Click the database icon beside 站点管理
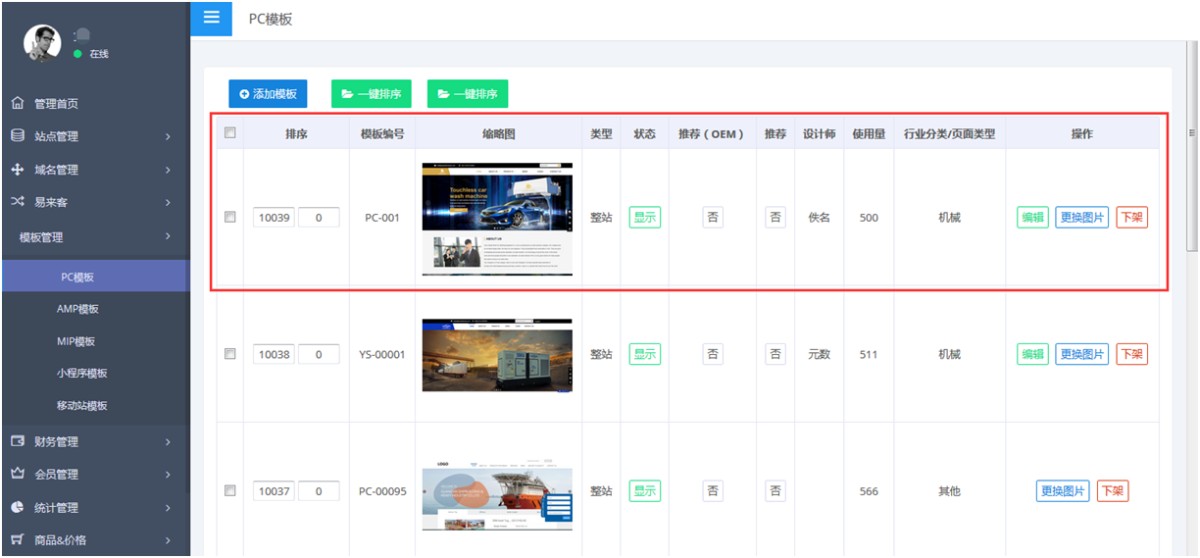The height and width of the screenshot is (558, 1200). [x=17, y=136]
